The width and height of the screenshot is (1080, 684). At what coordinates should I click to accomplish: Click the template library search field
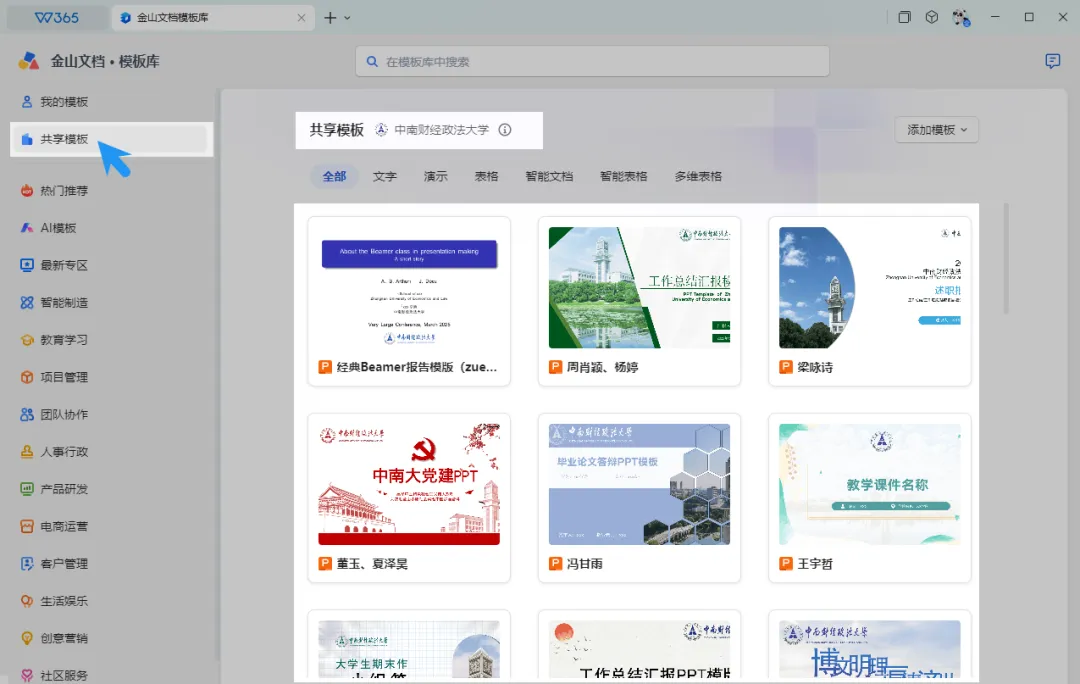pyautogui.click(x=592, y=61)
